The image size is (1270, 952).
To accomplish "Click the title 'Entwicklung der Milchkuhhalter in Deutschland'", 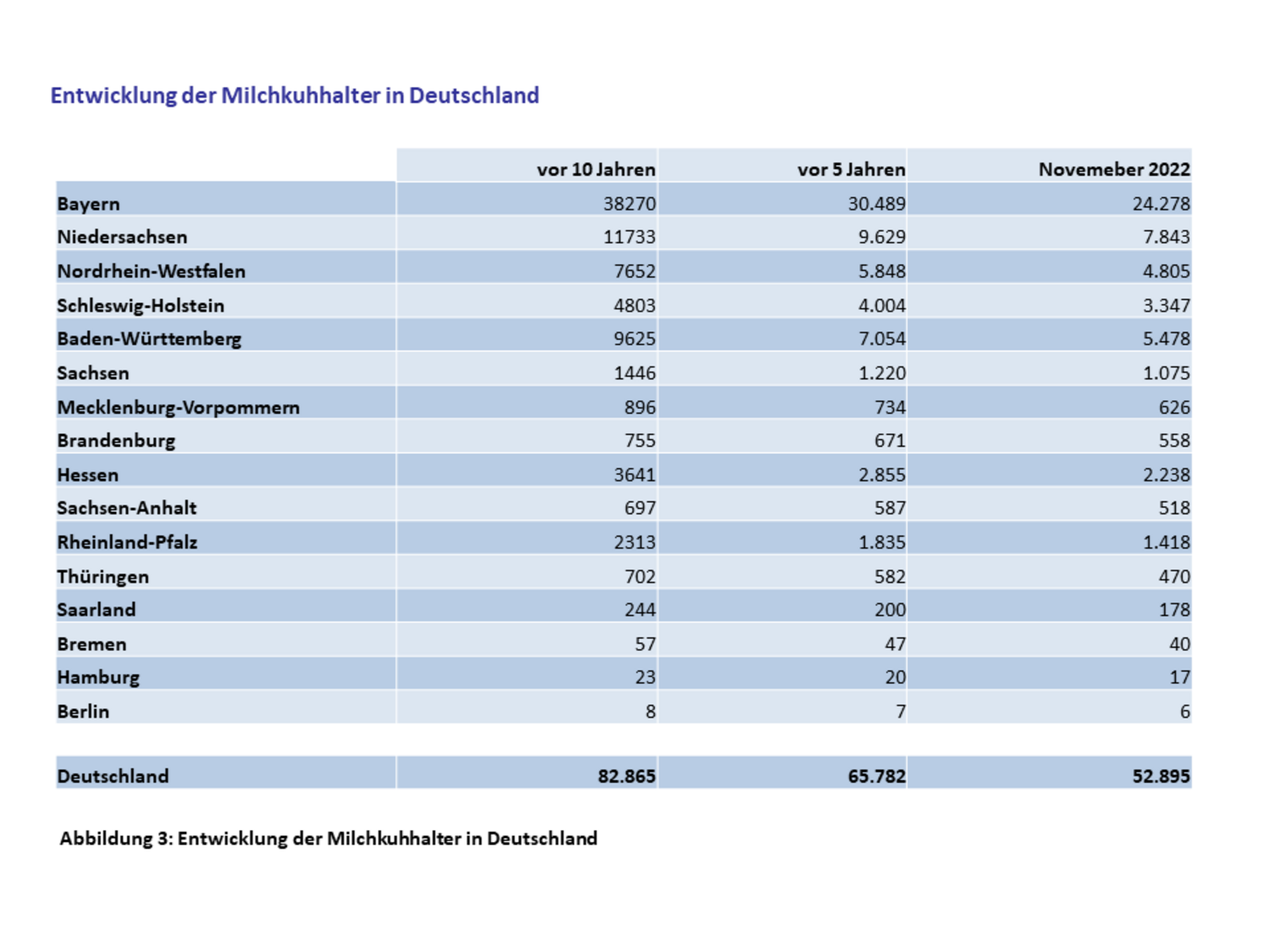I will [295, 96].
